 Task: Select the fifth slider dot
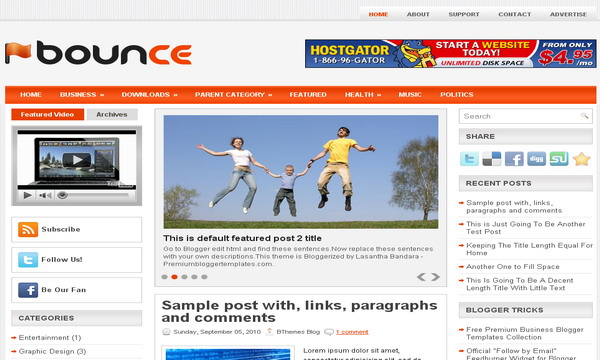click(204, 277)
